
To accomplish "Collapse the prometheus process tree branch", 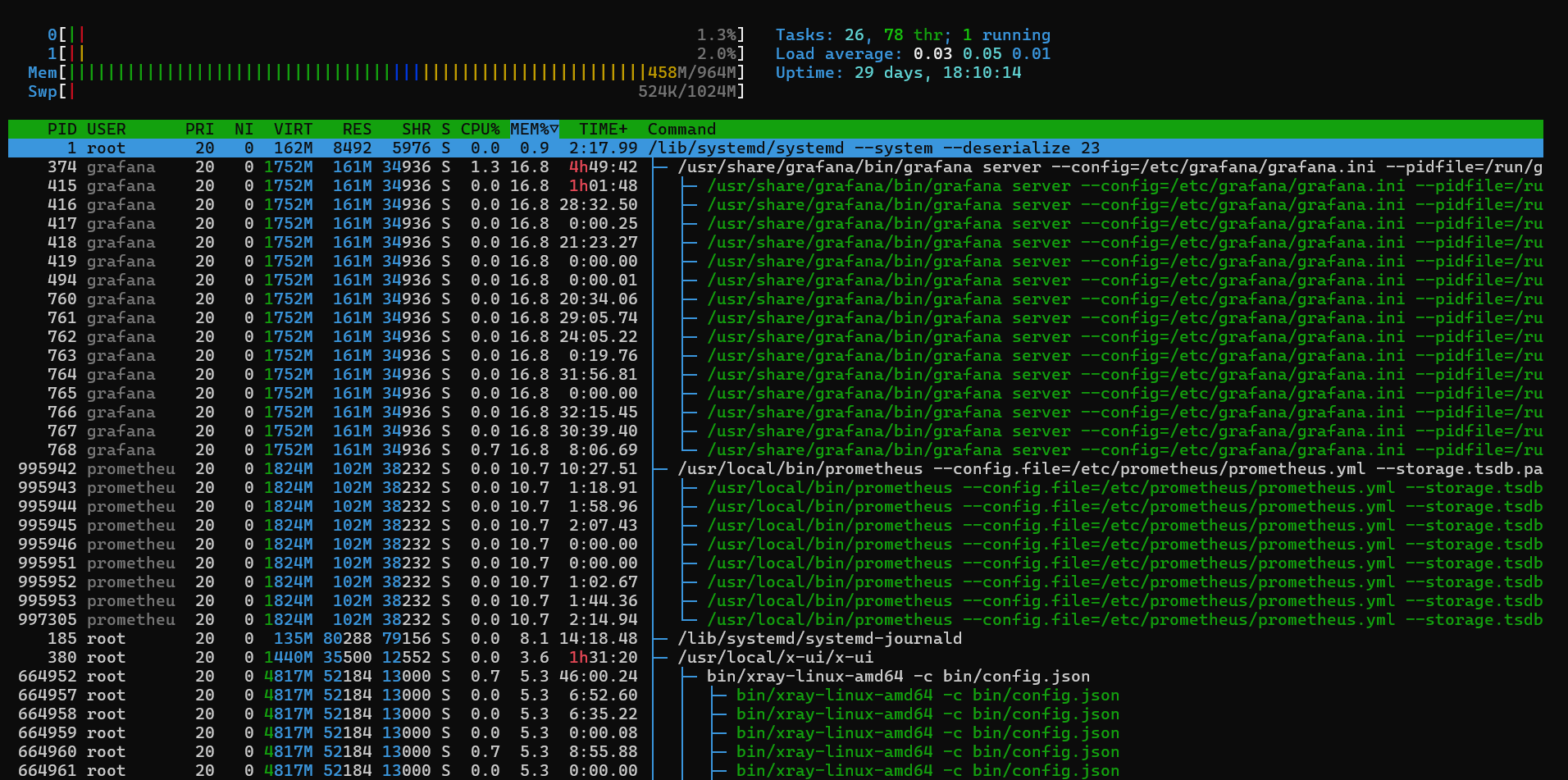I will (x=660, y=469).
